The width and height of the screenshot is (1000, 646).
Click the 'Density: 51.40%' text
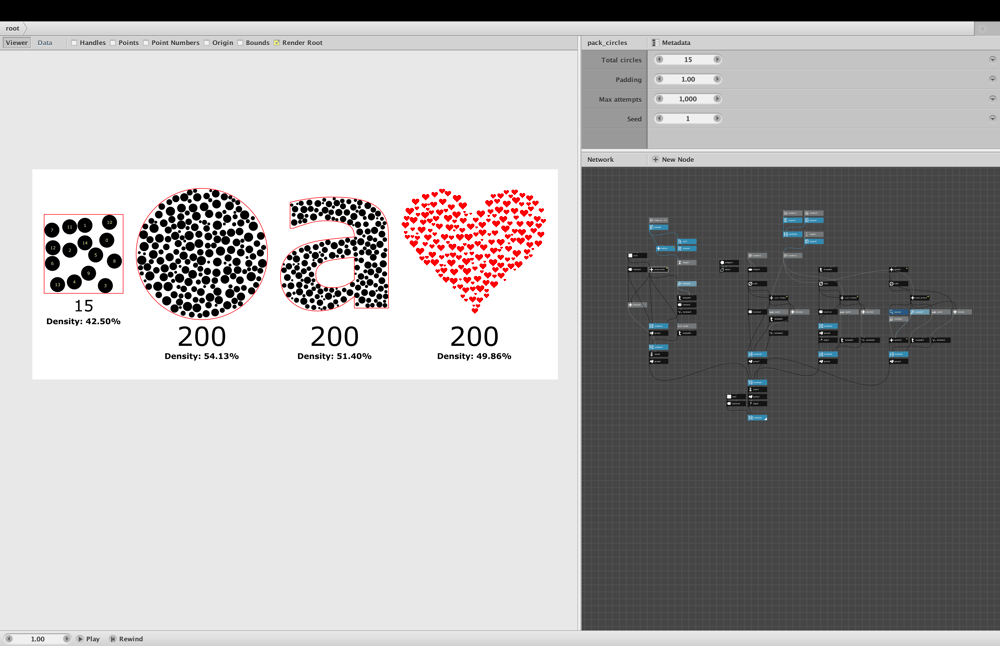[x=334, y=356]
